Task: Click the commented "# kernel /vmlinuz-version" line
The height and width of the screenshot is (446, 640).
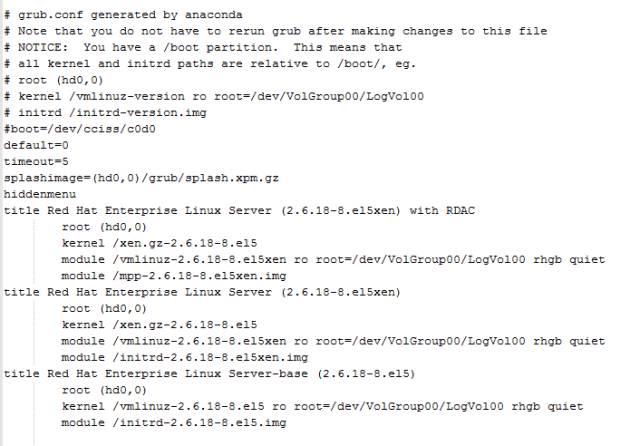Action: (x=201, y=94)
